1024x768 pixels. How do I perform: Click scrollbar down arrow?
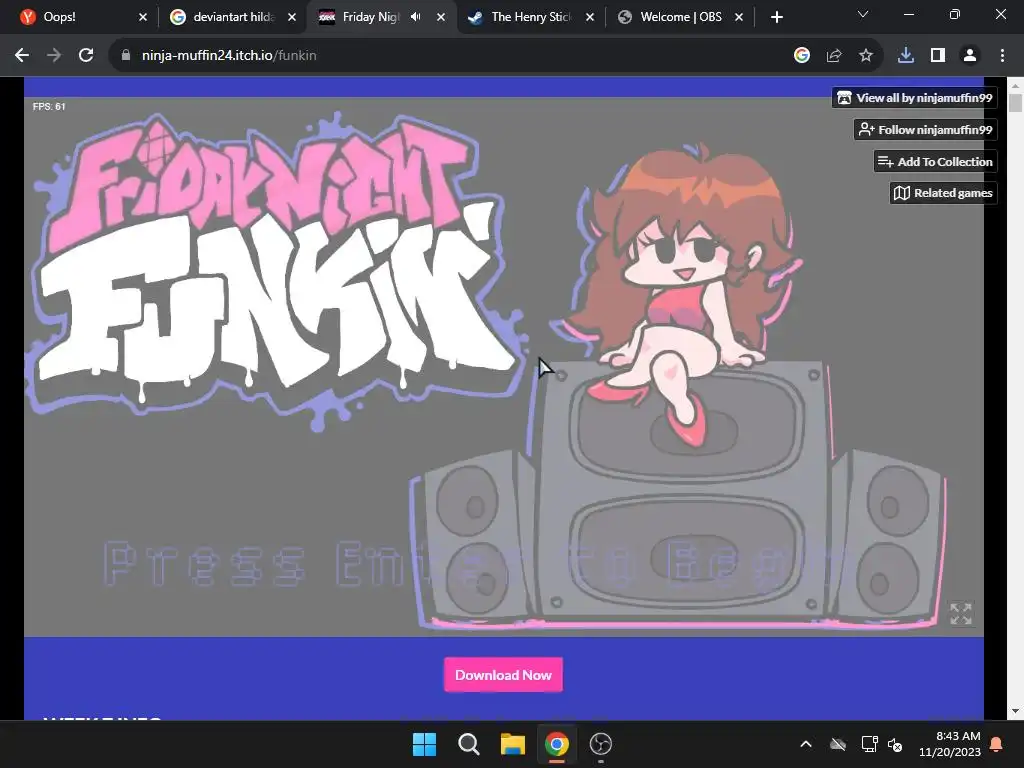coord(1015,711)
